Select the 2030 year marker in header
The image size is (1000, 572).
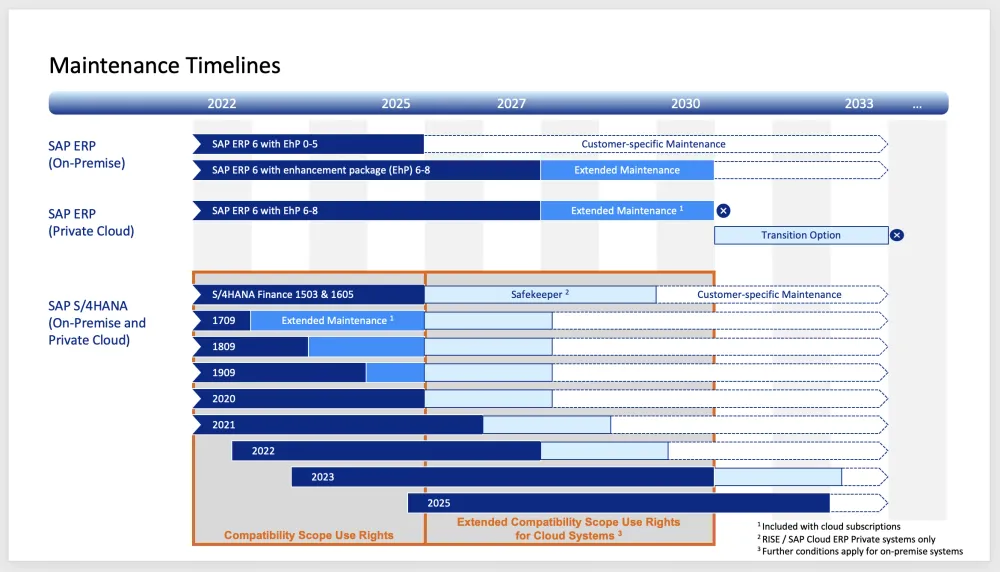pos(685,103)
